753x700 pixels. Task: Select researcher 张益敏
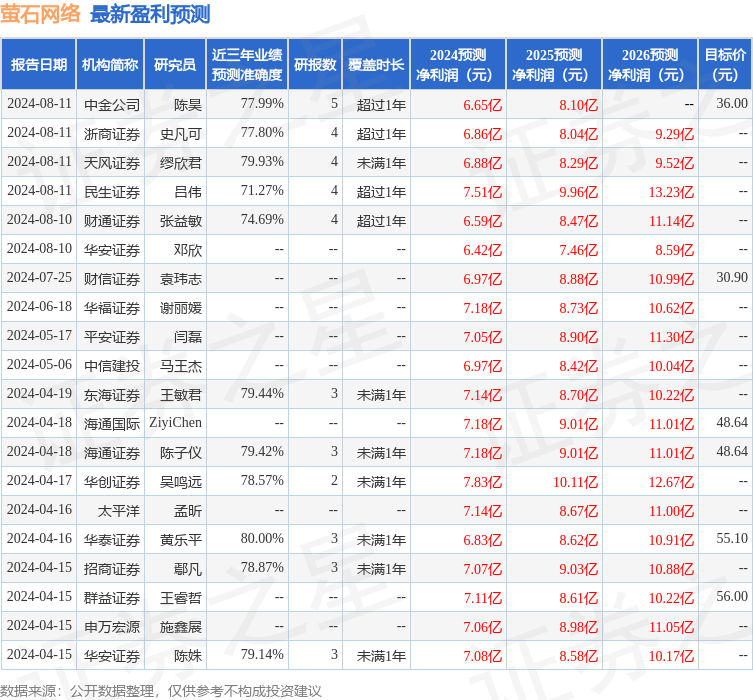181,221
